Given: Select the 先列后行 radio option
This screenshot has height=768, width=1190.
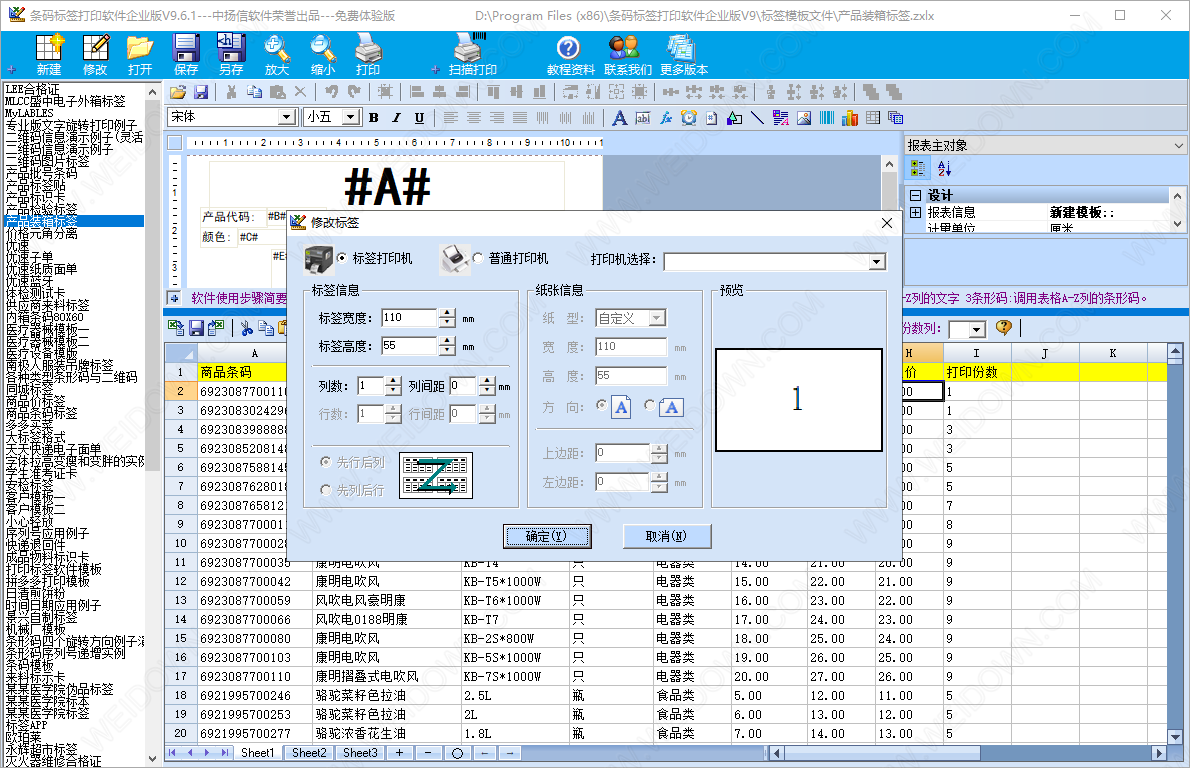Looking at the screenshot, I should click(x=326, y=490).
